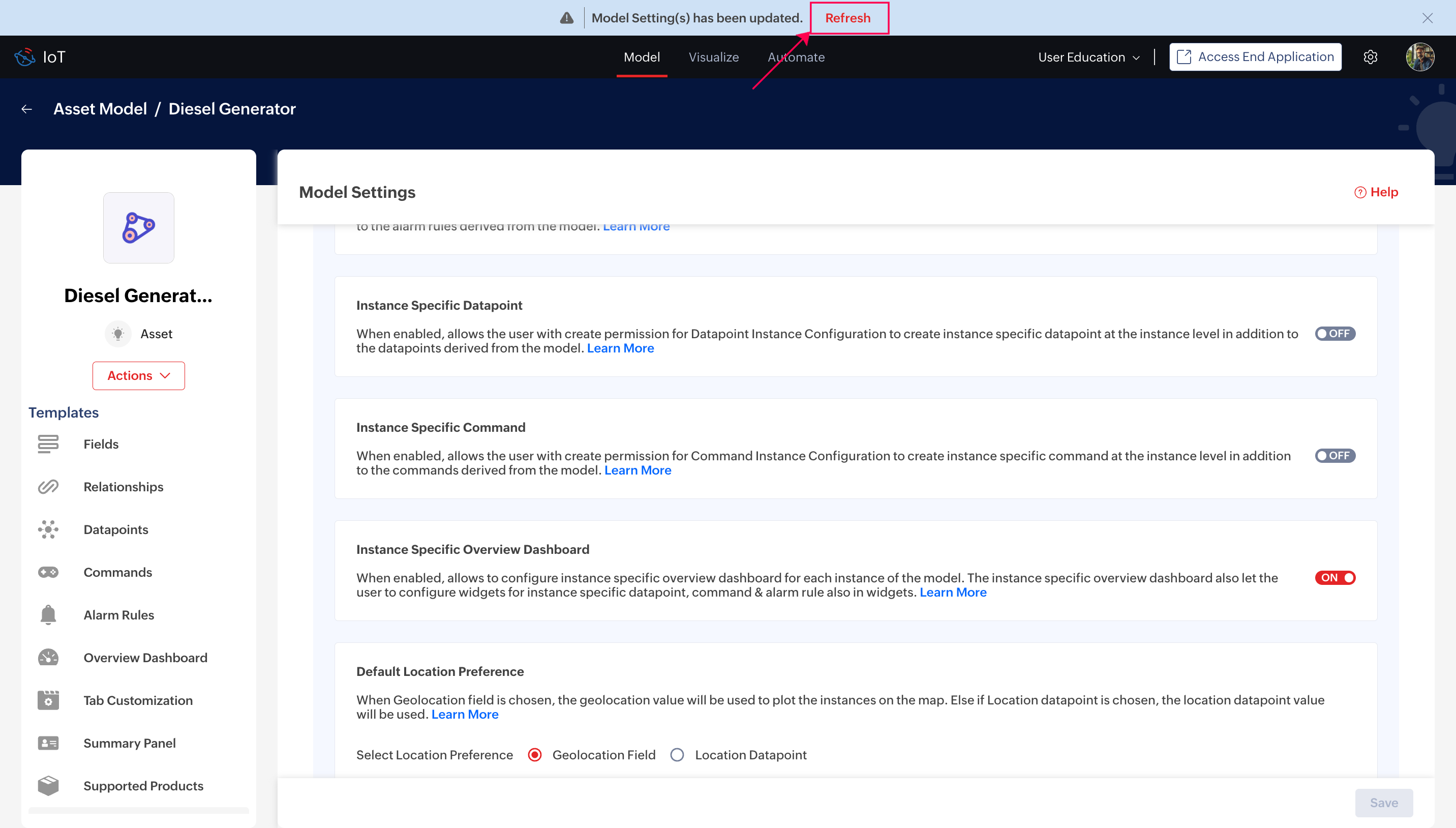Click the settings gear icon in the header
Viewport: 1456px width, 828px height.
click(x=1370, y=57)
